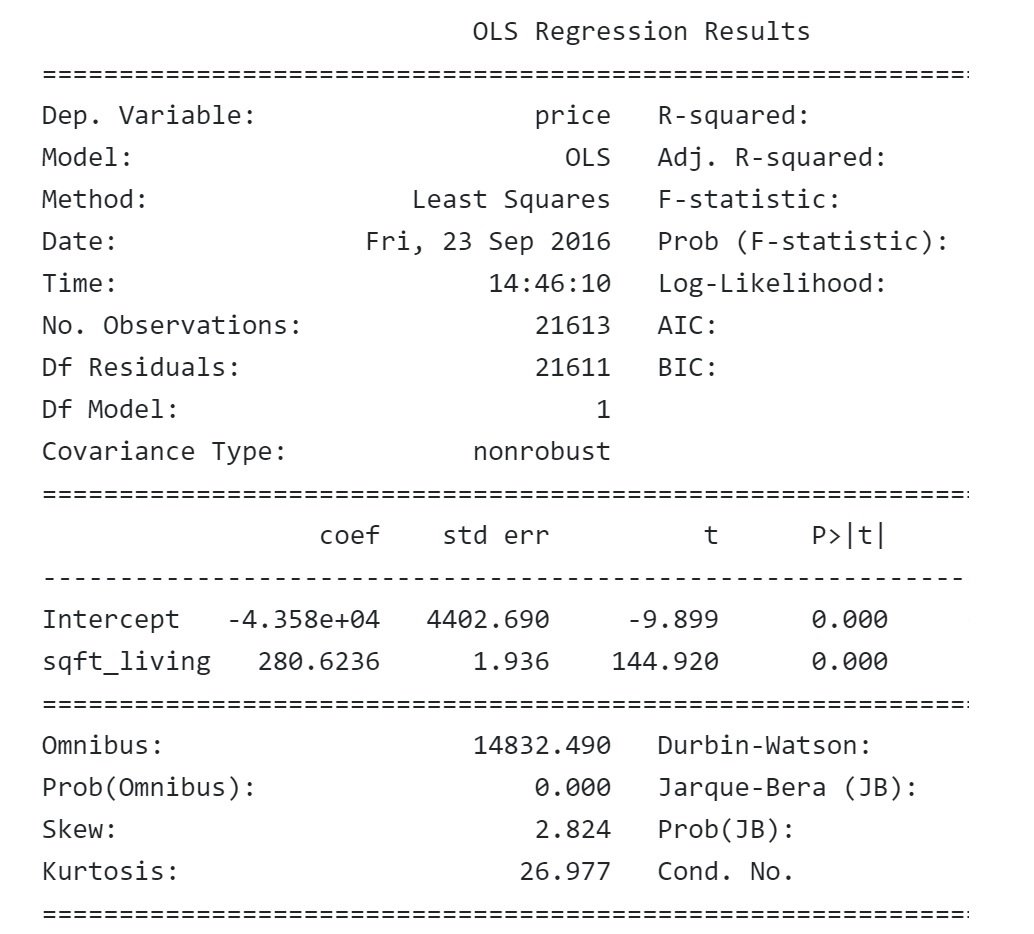
Task: Click the R-squared label
Action: point(733,117)
